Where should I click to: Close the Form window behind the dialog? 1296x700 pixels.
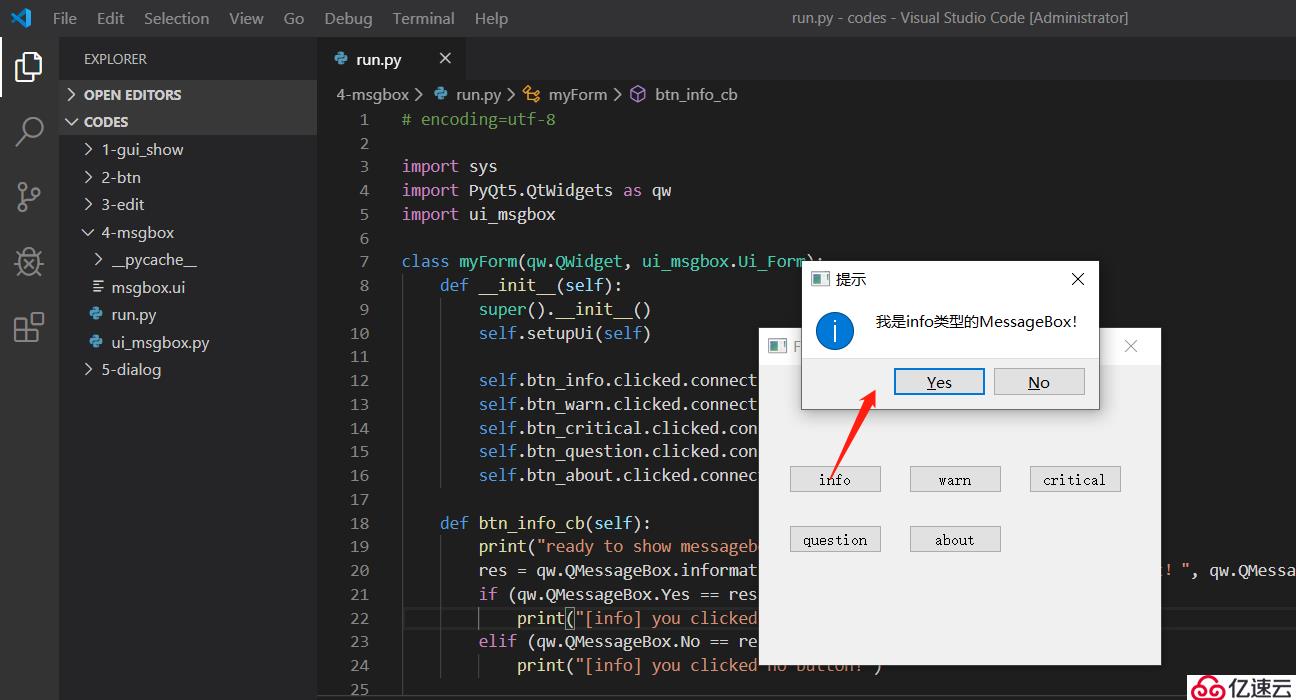coord(1131,346)
